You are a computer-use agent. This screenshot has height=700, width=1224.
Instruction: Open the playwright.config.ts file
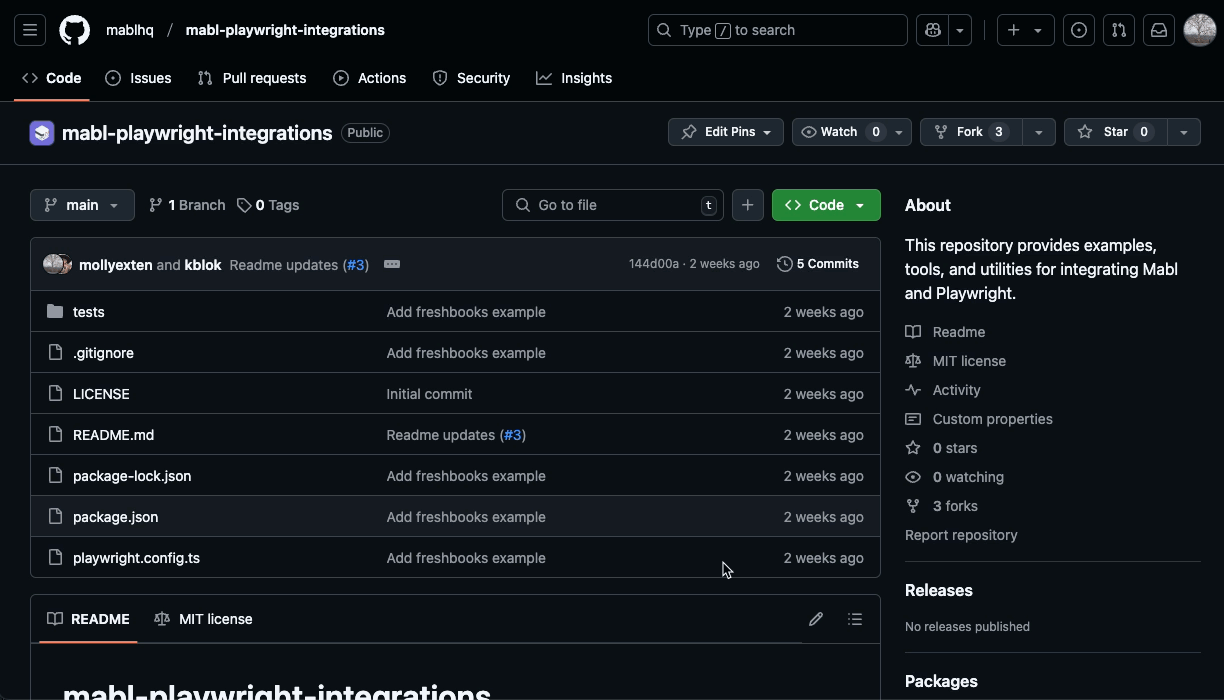point(136,558)
